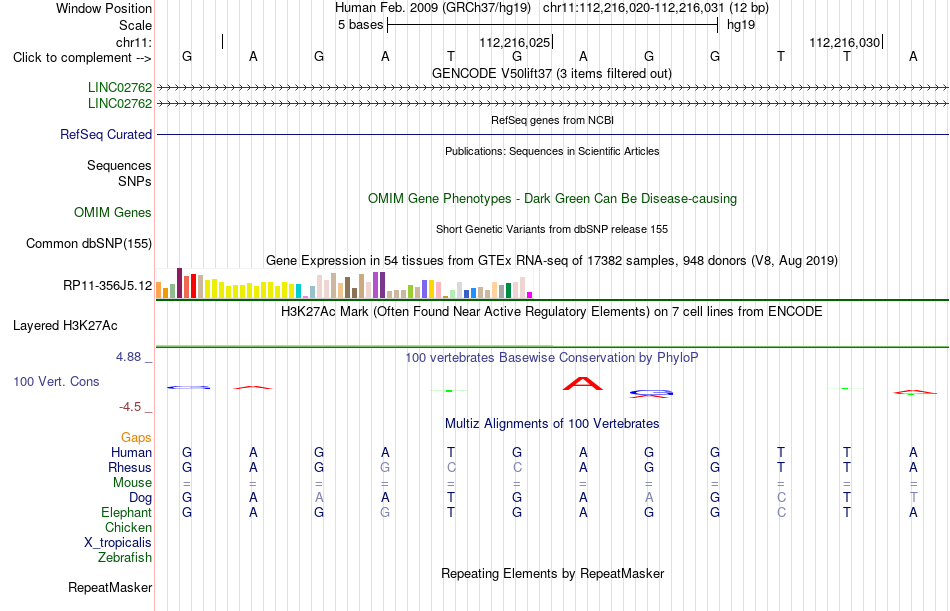The image size is (950, 611).
Task: Select the Zebrafish alignment row label
Action: [x=125, y=558]
